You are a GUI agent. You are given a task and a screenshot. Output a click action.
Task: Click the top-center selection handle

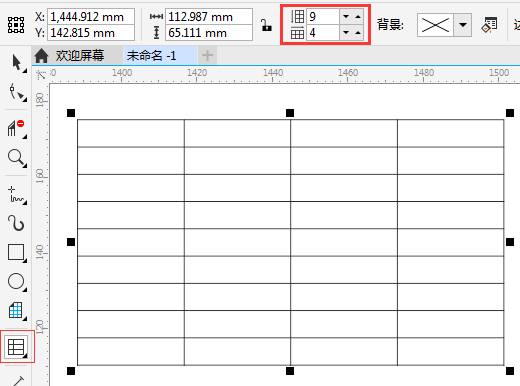pyautogui.click(x=290, y=113)
